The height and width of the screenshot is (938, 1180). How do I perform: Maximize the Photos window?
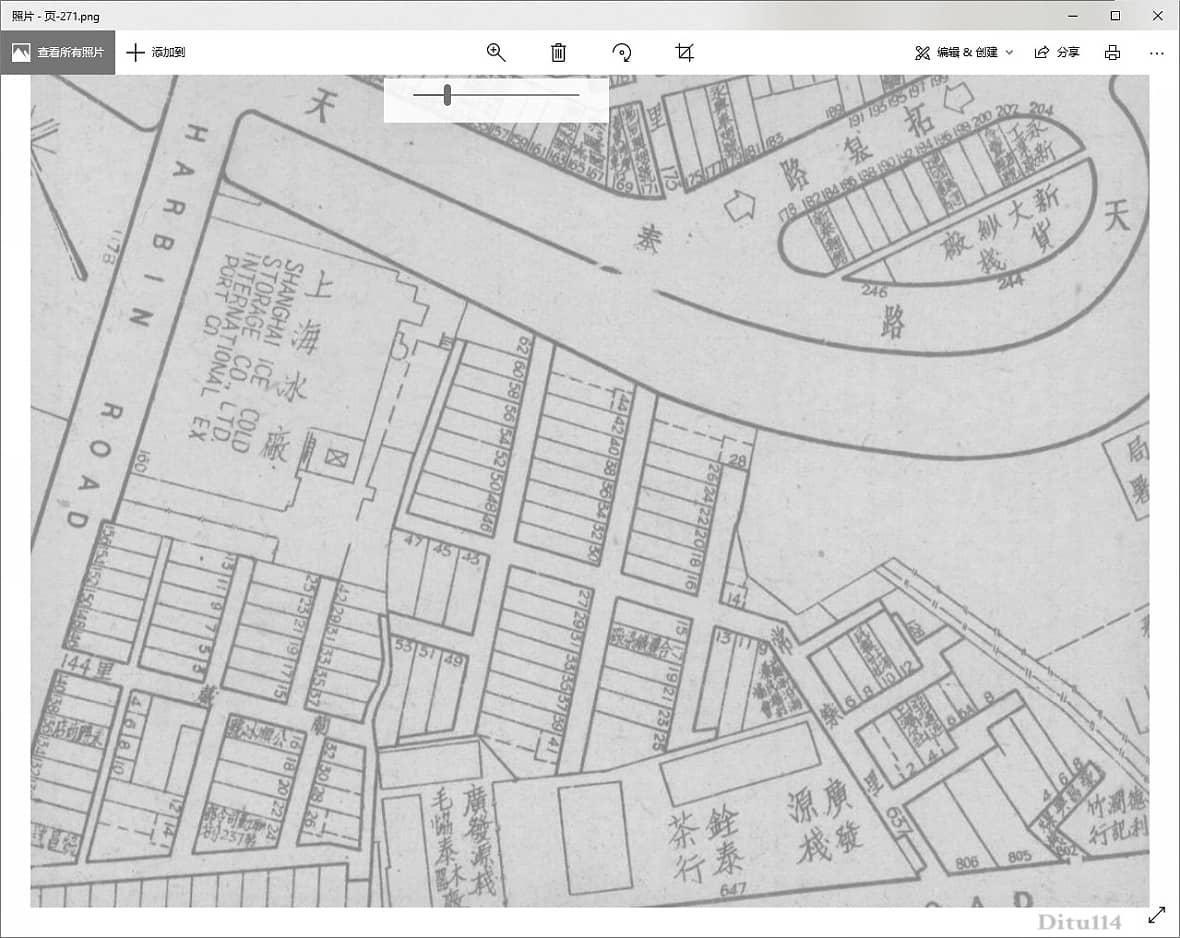1115,15
